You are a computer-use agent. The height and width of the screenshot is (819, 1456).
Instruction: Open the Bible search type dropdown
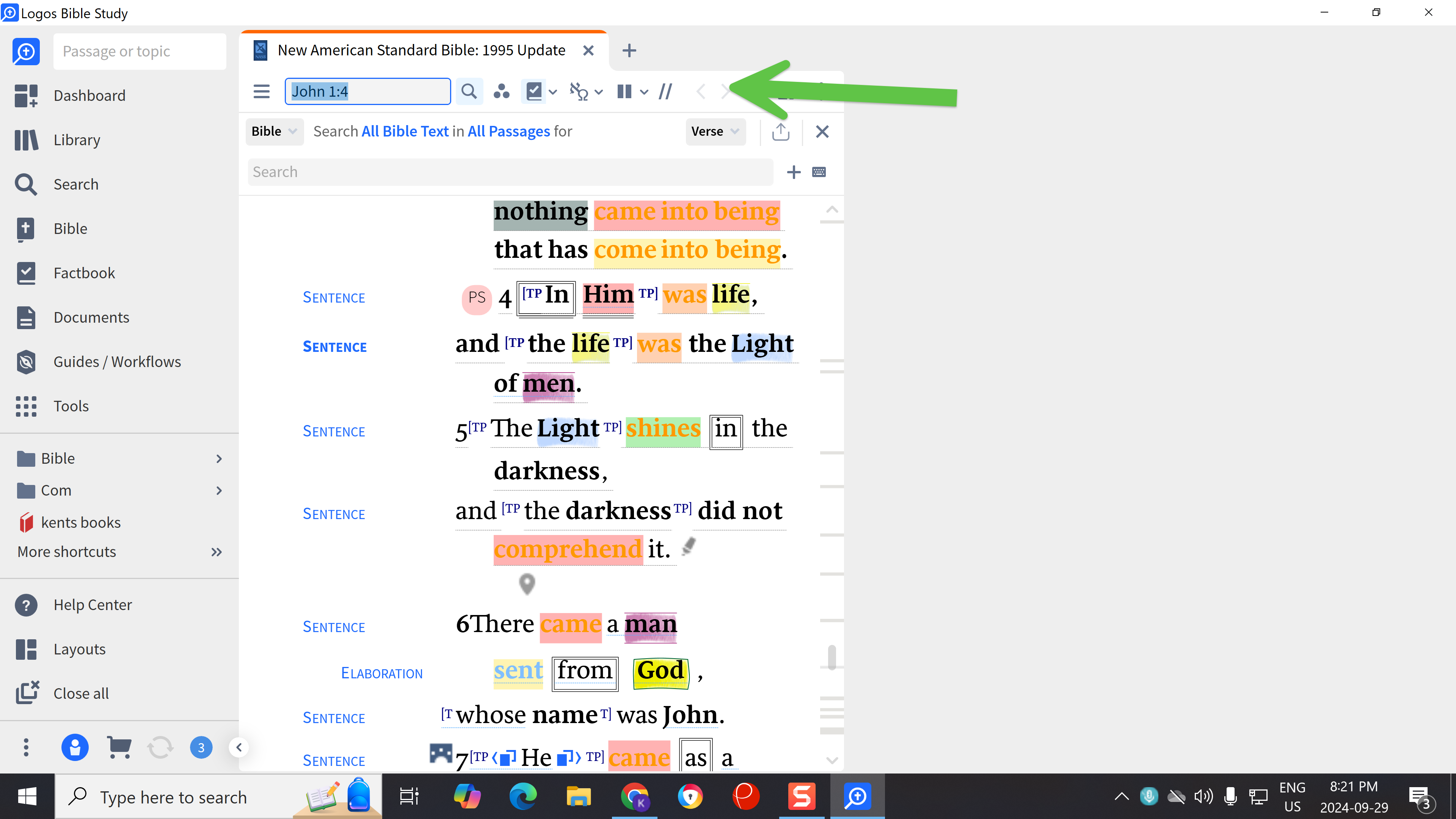pyautogui.click(x=274, y=131)
